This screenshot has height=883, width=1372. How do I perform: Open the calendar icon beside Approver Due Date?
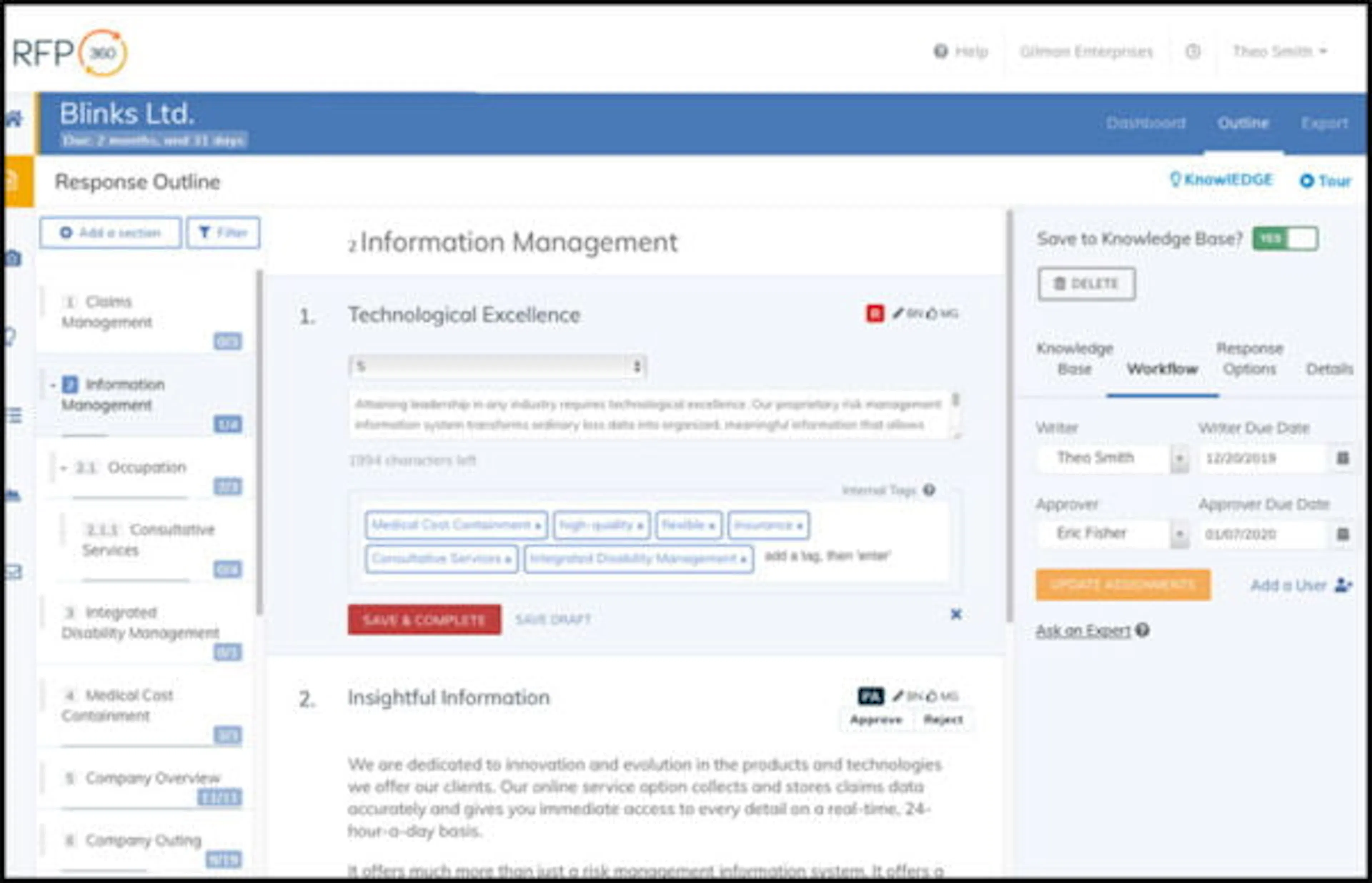pyautogui.click(x=1342, y=534)
